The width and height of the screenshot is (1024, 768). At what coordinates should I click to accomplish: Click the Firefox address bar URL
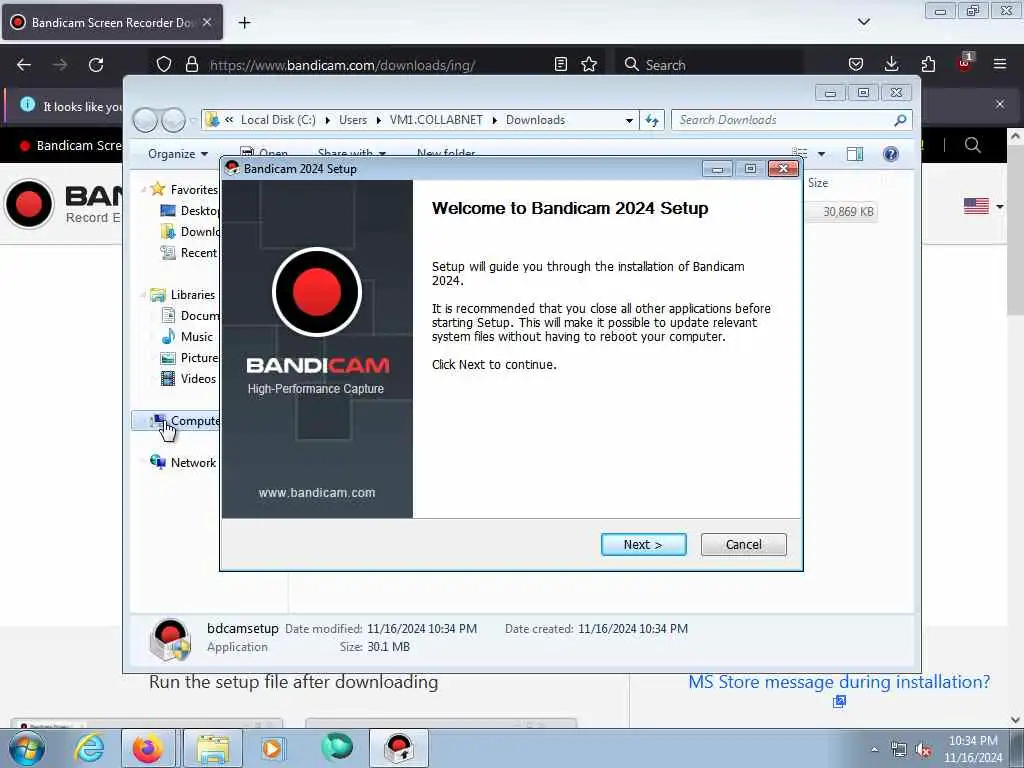[x=342, y=65]
